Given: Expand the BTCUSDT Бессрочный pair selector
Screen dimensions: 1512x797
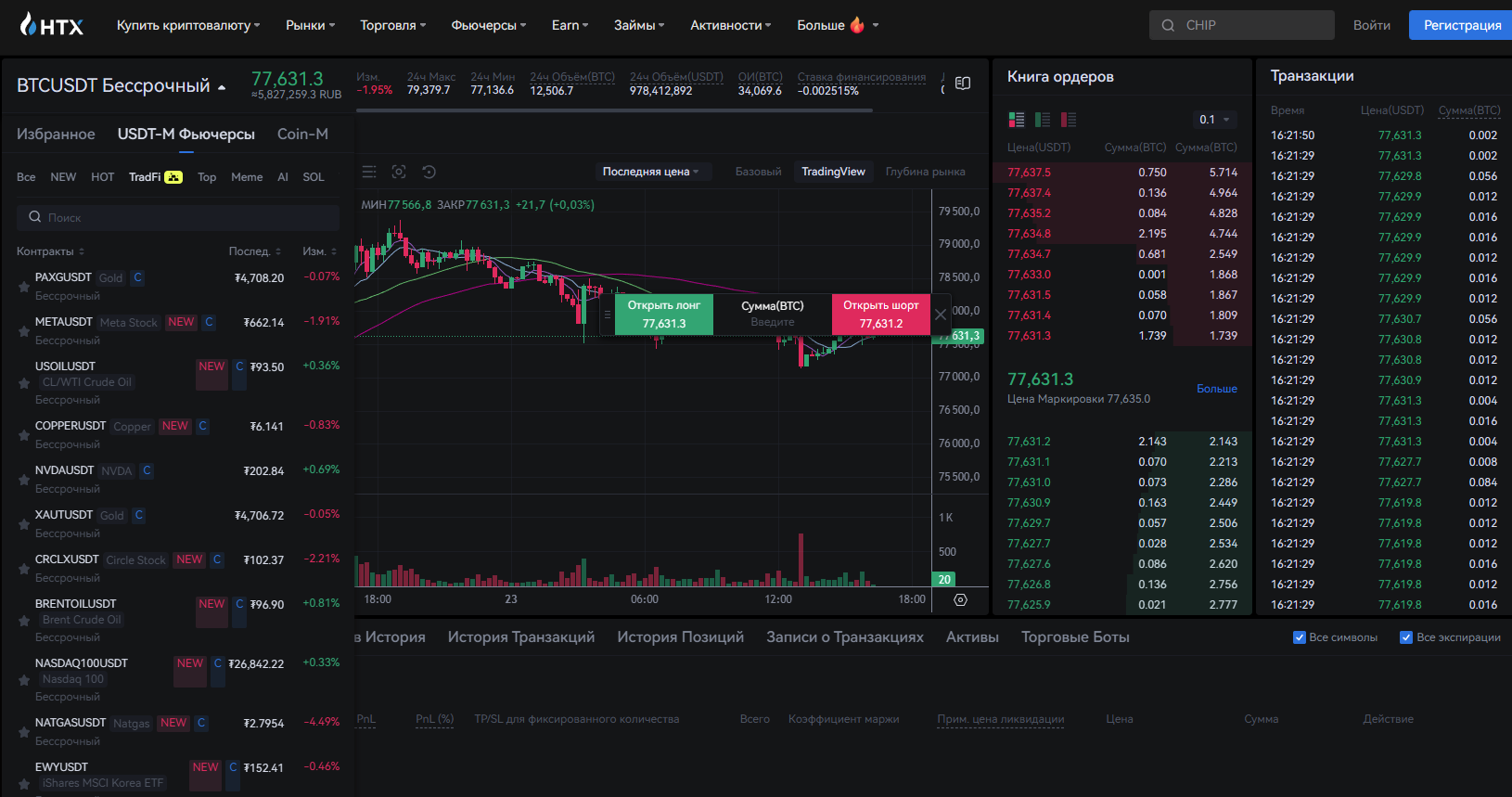Looking at the screenshot, I should (x=222, y=87).
